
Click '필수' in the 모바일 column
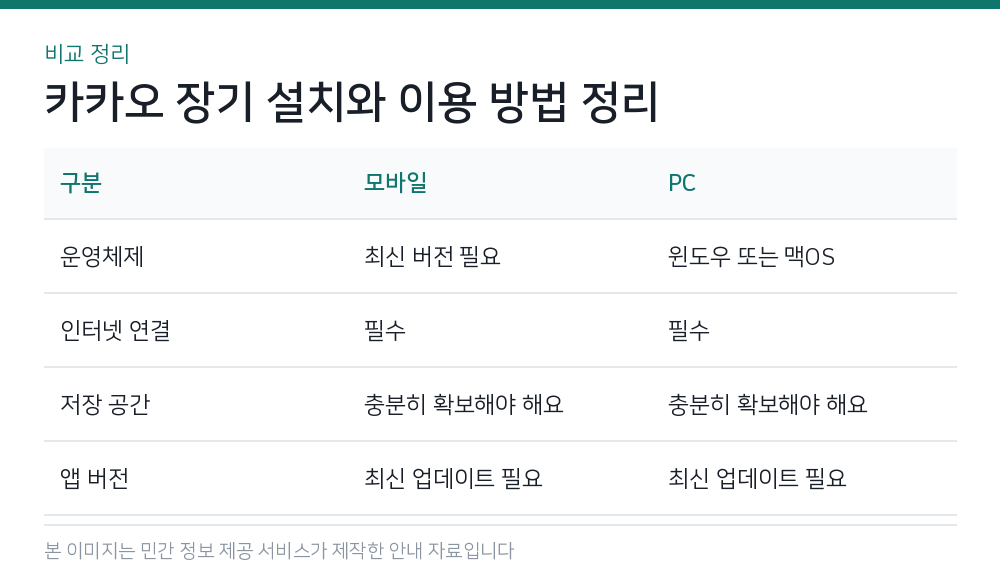pos(385,330)
